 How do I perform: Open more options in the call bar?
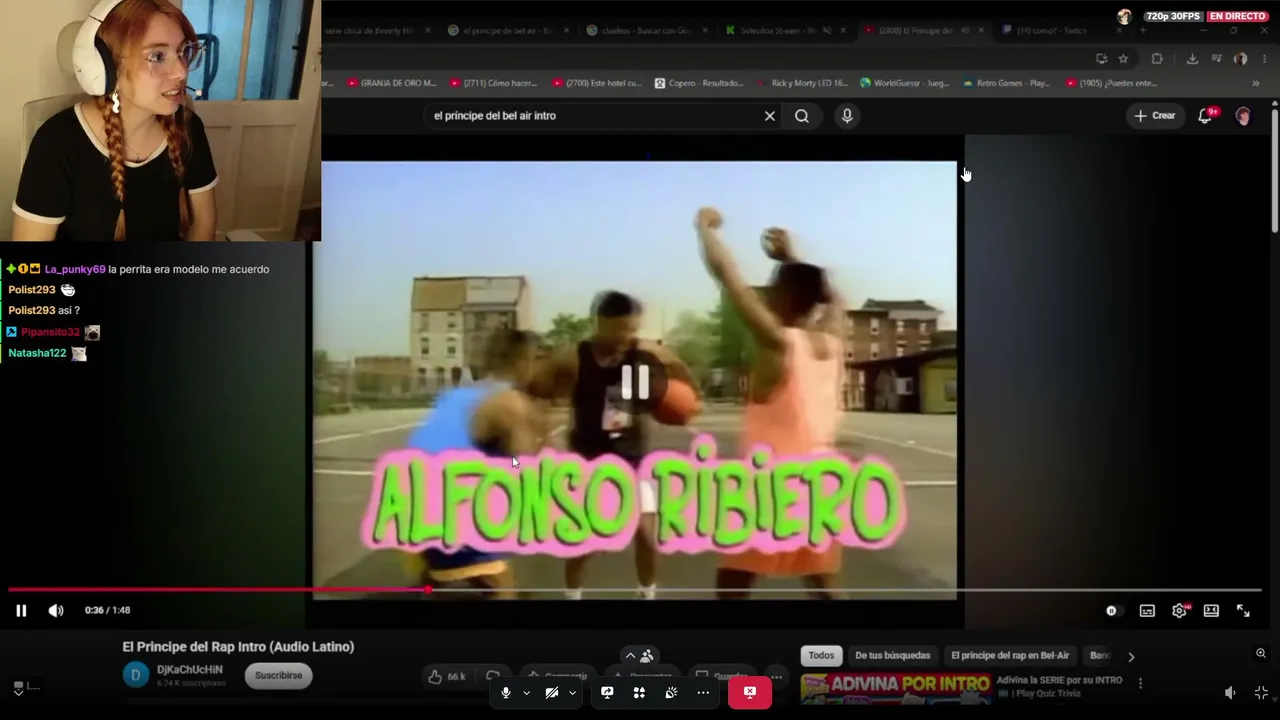point(703,692)
